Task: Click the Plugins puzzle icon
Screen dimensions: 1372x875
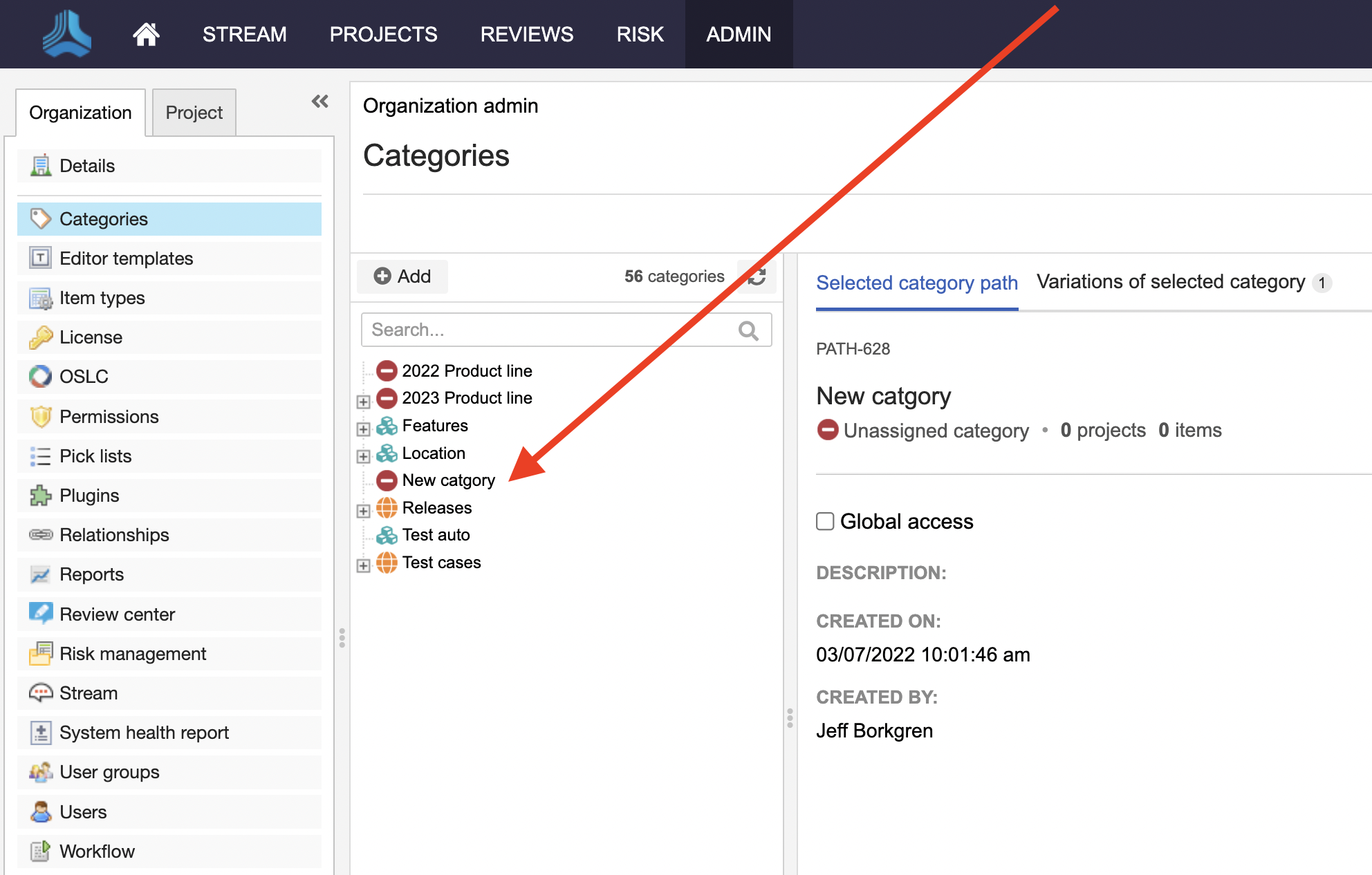Action: [x=41, y=496]
